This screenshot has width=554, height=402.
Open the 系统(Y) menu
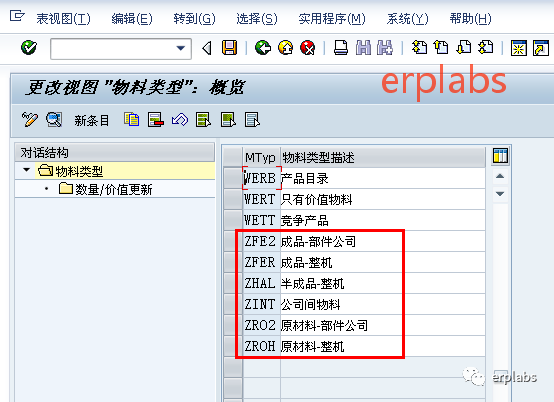point(407,19)
